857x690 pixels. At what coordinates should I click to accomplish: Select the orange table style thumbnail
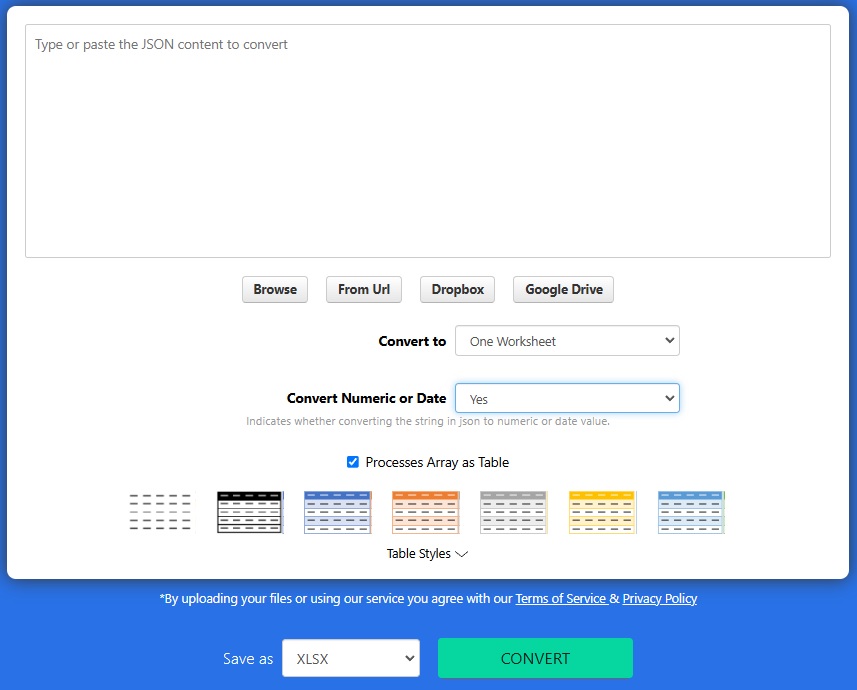point(426,512)
